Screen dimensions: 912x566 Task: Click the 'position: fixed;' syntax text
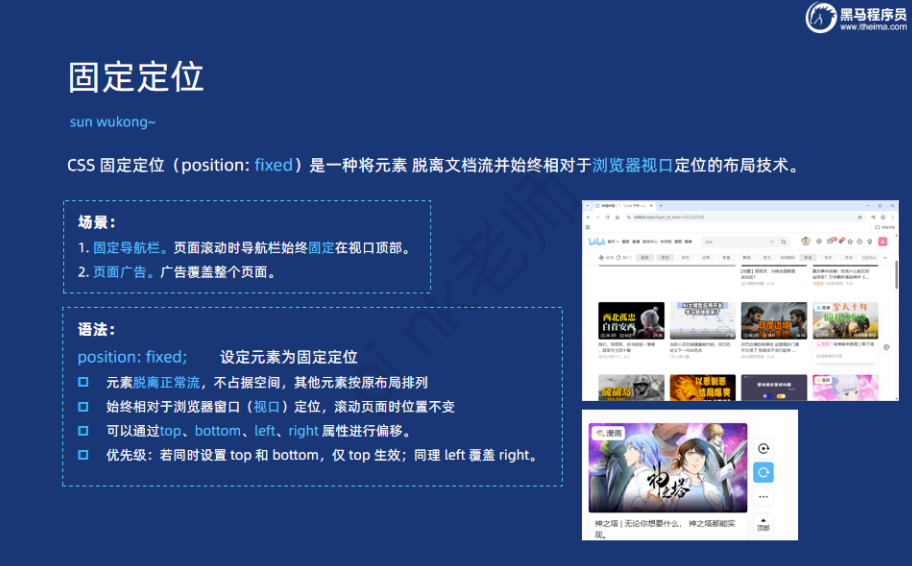133,357
